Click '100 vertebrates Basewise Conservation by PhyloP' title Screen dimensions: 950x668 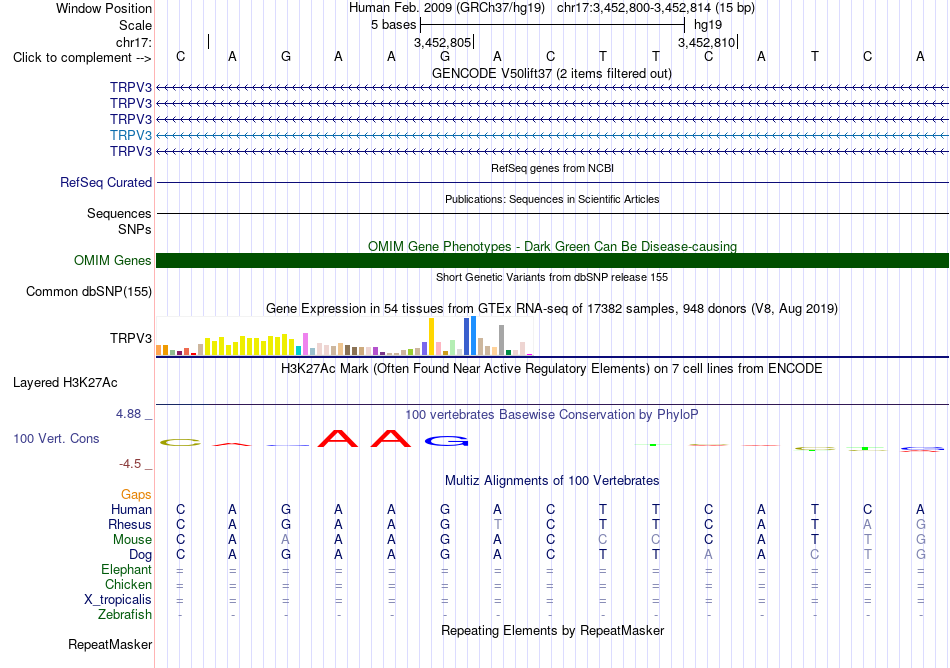(x=552, y=414)
